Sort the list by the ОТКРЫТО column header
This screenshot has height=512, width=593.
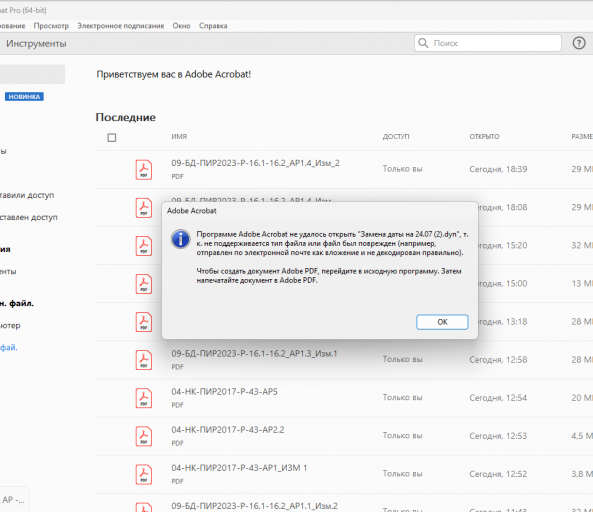point(484,137)
